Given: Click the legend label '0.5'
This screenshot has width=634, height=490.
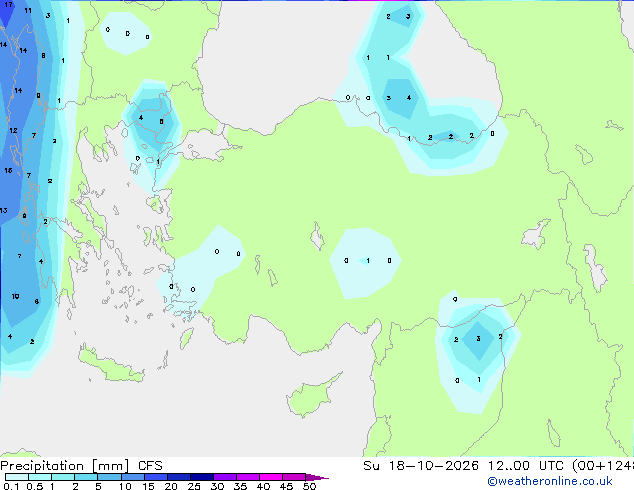Looking at the screenshot, I should [x=35, y=486].
